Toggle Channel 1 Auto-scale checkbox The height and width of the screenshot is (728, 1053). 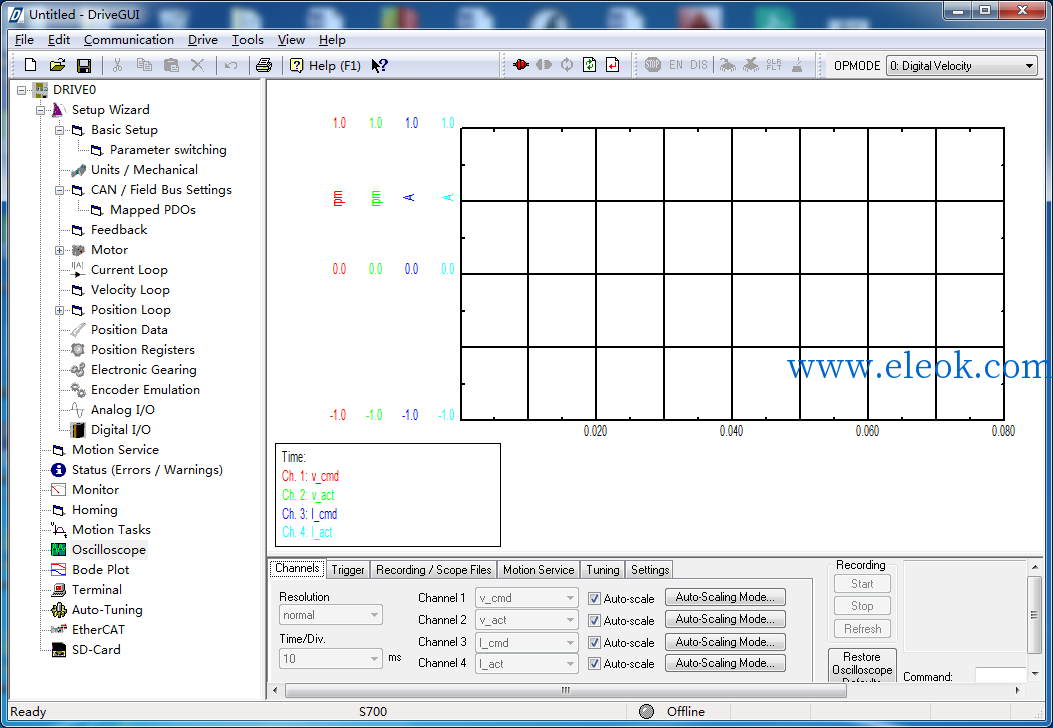(594, 598)
